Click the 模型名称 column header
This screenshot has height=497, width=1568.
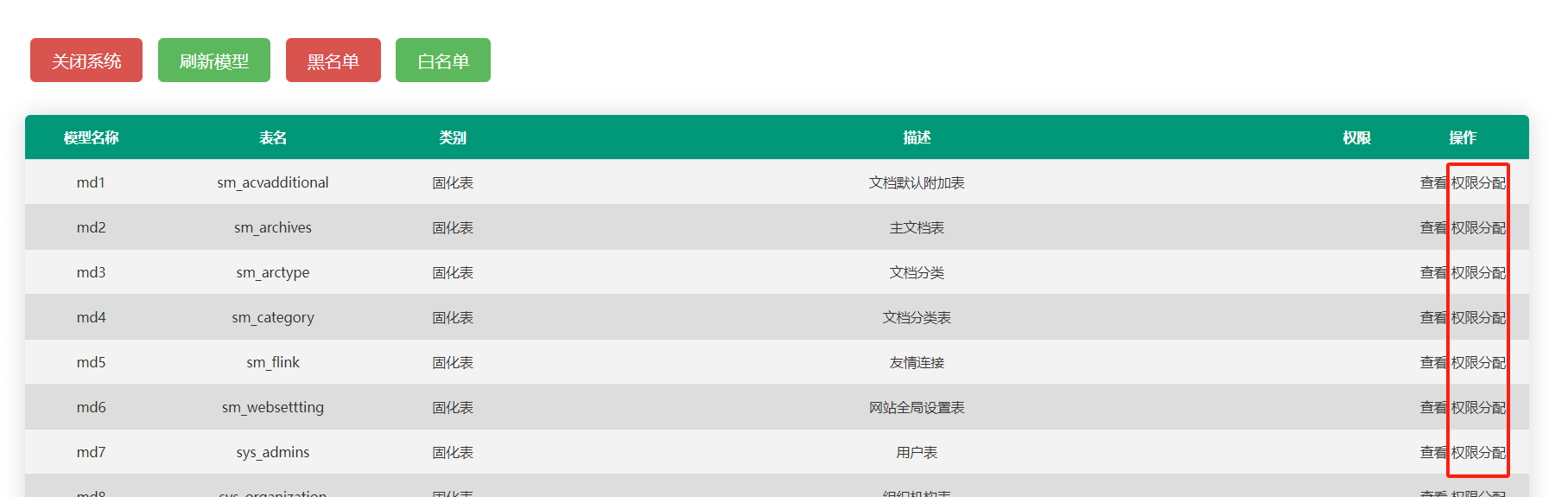pos(91,137)
